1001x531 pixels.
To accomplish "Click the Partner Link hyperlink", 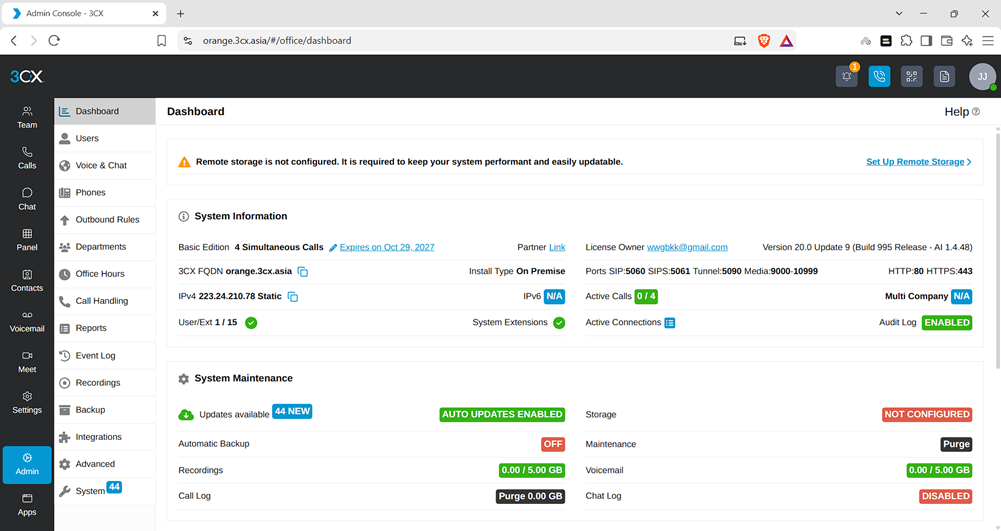I will coord(557,248).
